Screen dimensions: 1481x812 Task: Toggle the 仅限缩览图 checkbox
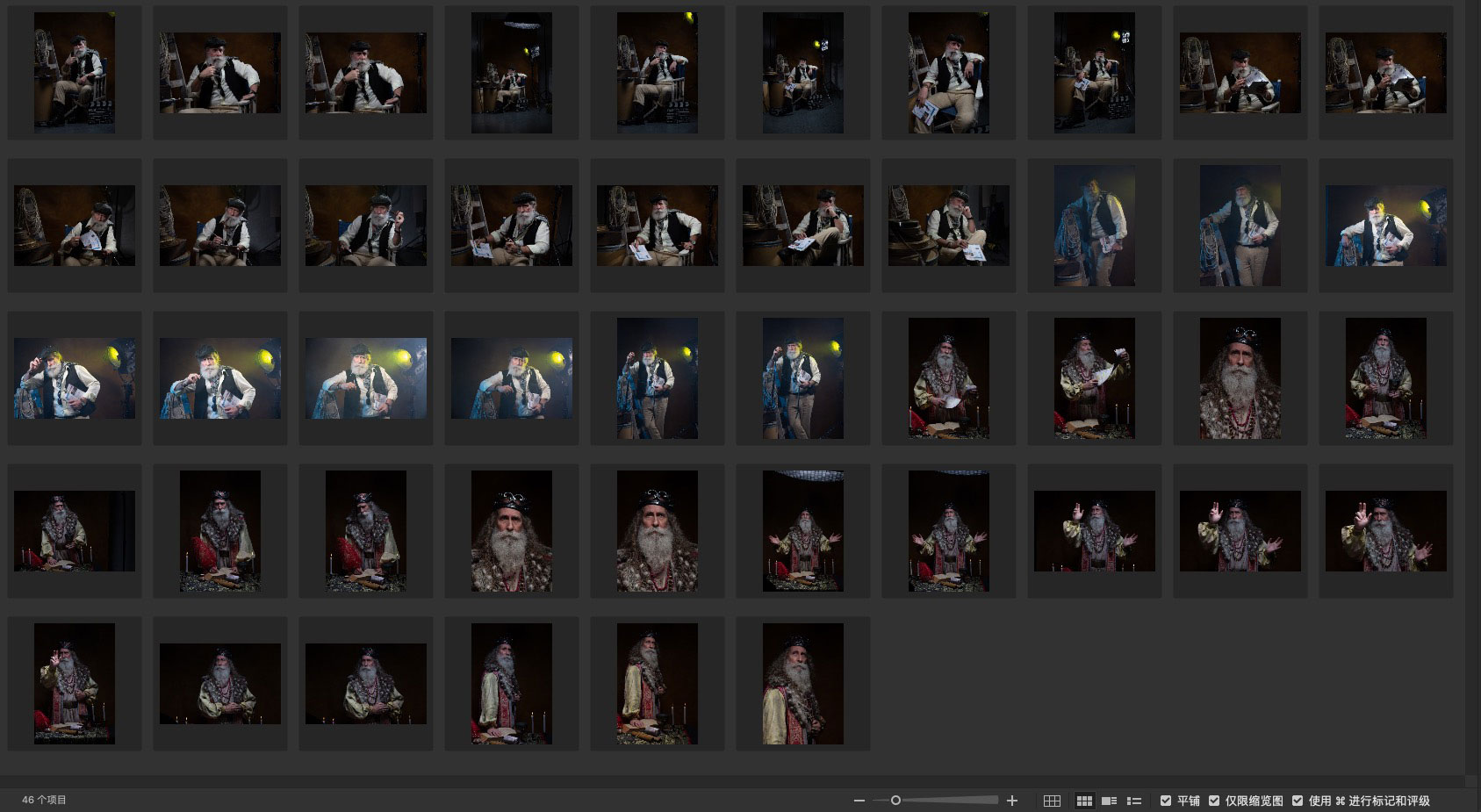1214,801
